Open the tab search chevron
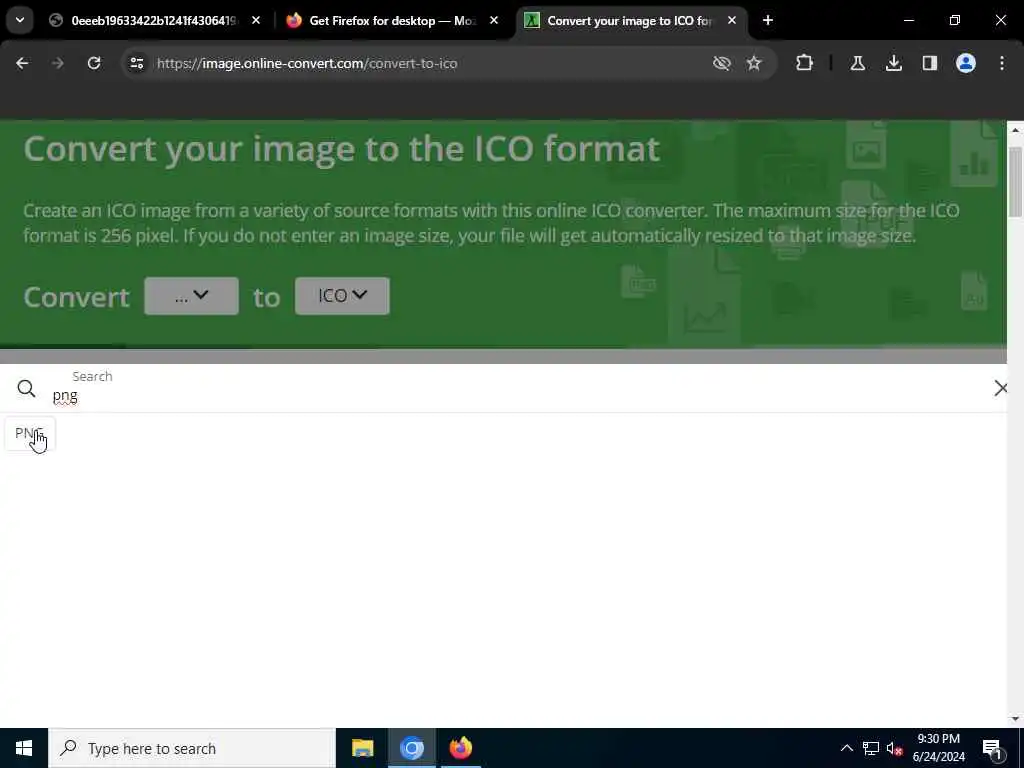This screenshot has width=1024, height=768. [20, 20]
